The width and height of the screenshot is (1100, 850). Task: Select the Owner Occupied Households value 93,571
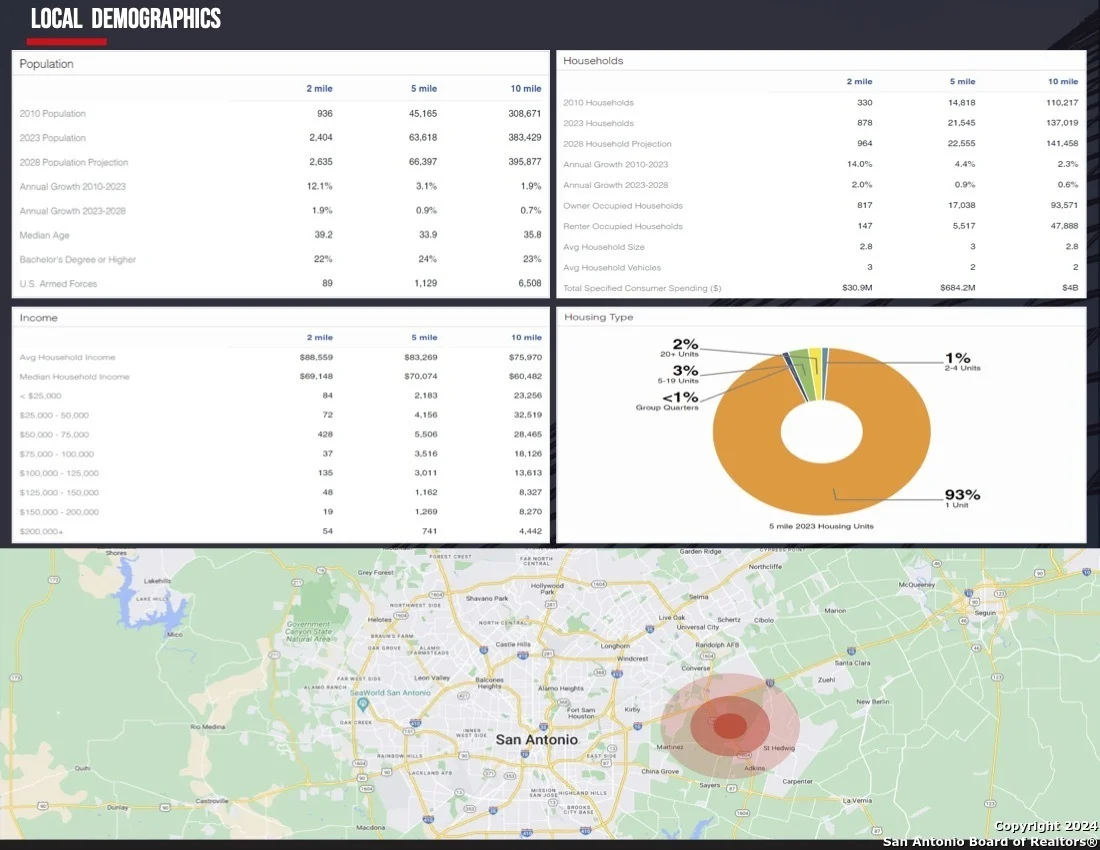coord(1064,205)
